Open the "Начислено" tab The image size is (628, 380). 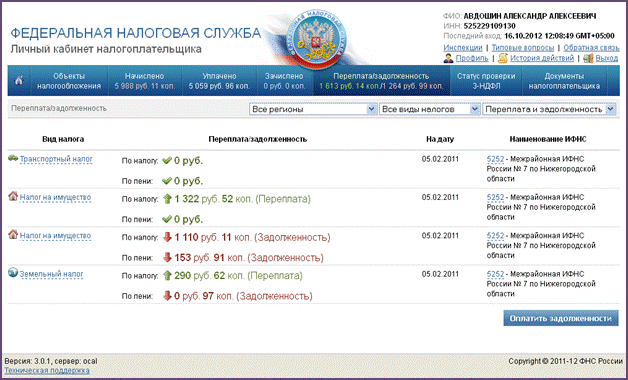pyautogui.click(x=145, y=81)
